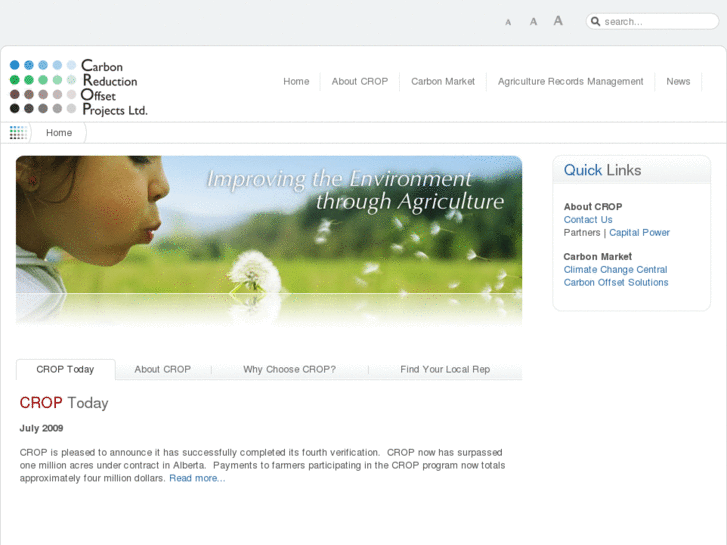This screenshot has width=727, height=545.
Task: Click the dotted grid breadcrumb icon
Action: [18, 133]
